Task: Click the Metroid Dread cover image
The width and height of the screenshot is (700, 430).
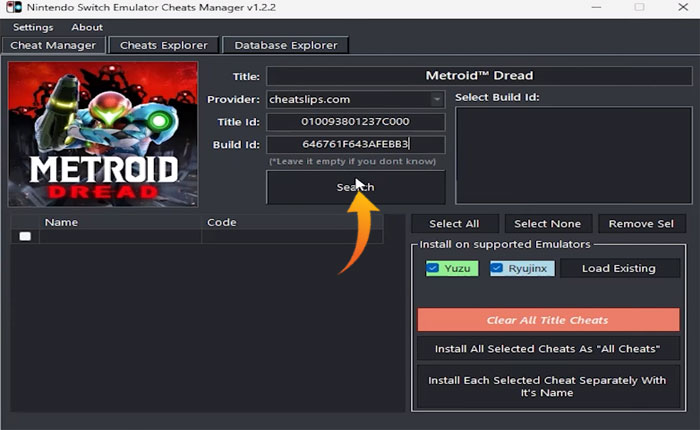Action: [103, 133]
